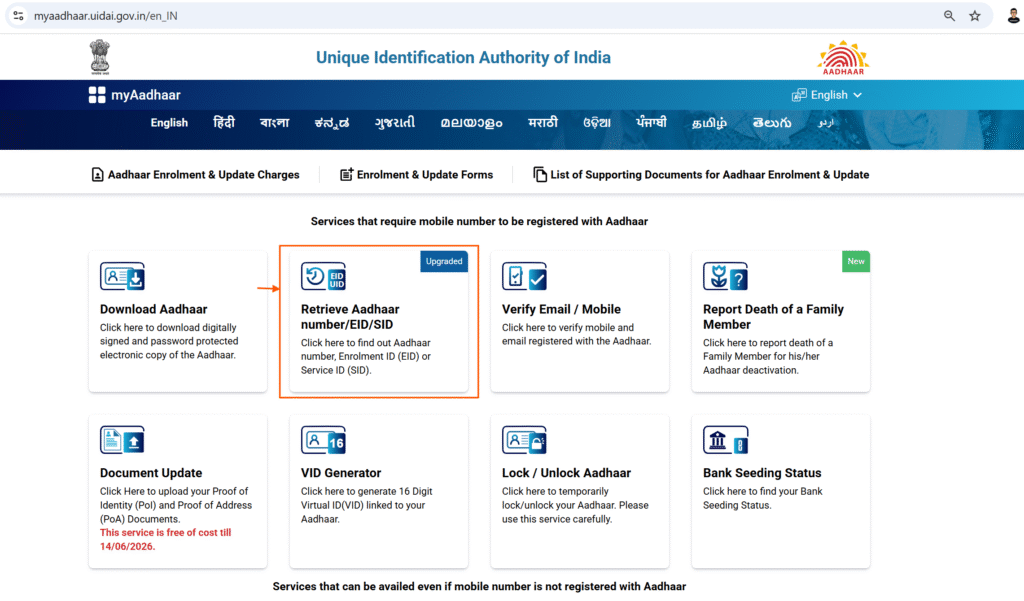Bookmark this page with the star icon

click(975, 16)
